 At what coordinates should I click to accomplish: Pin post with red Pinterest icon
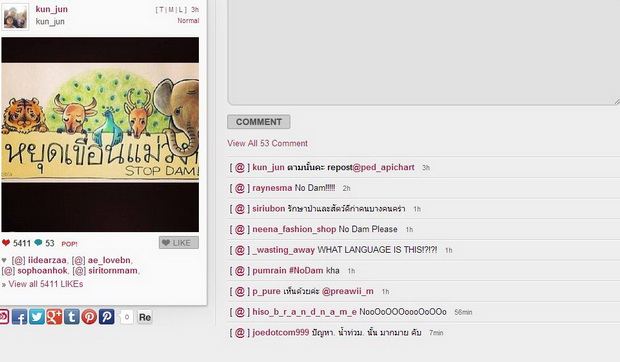(x=89, y=317)
